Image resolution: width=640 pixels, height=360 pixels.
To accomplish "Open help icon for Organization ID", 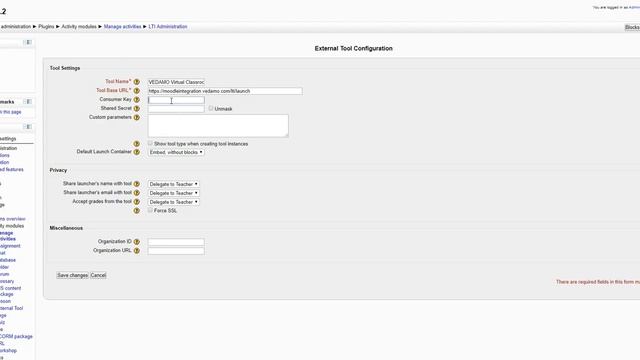I will pyautogui.click(x=137, y=242).
